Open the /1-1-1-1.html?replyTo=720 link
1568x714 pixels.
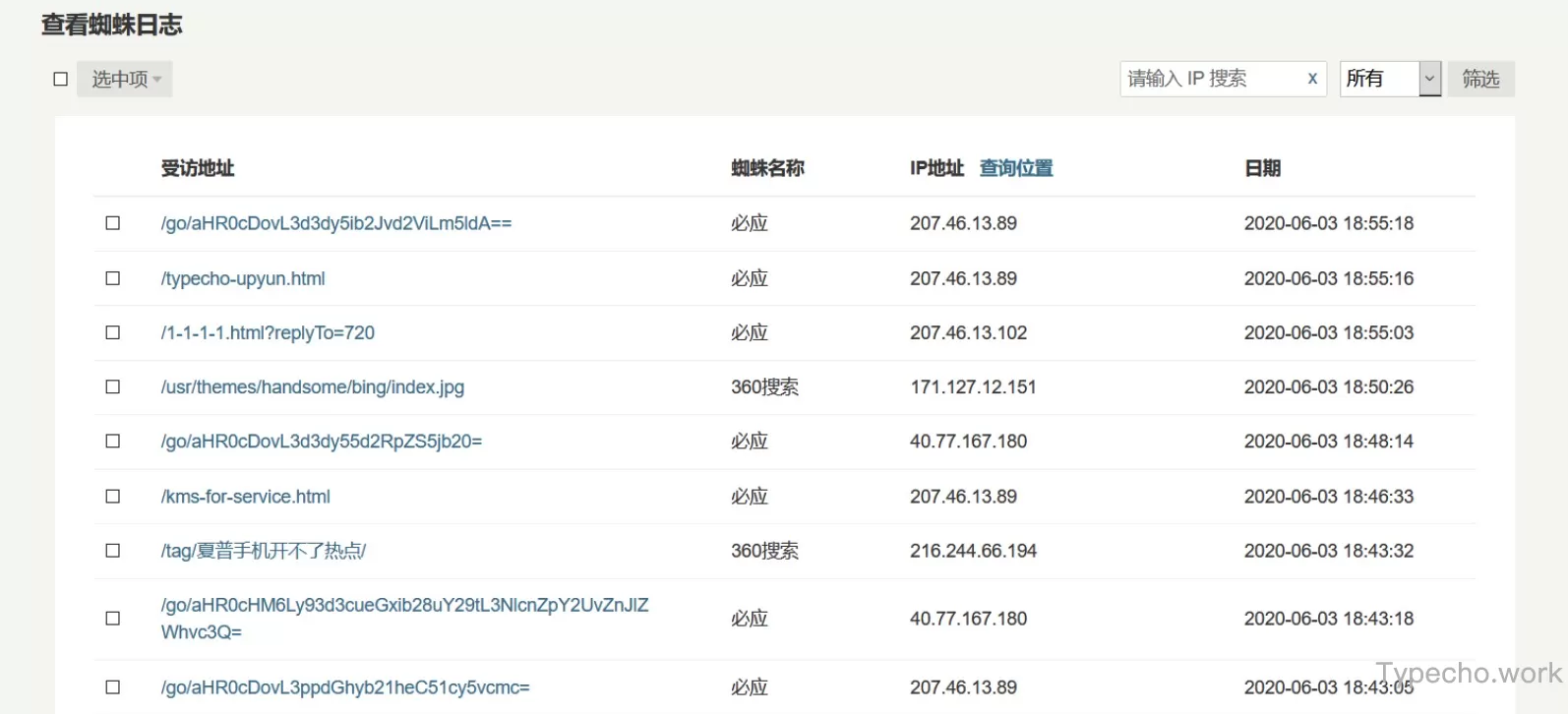268,332
